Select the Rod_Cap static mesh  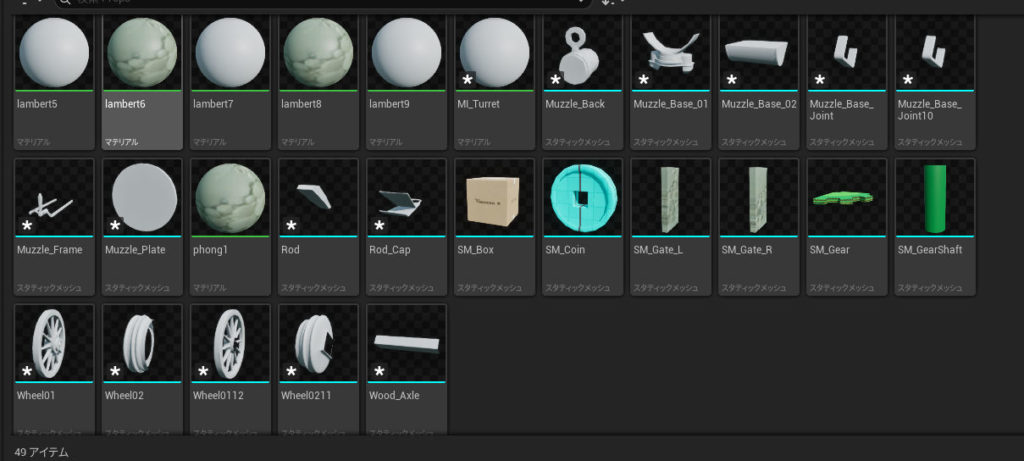(407, 198)
